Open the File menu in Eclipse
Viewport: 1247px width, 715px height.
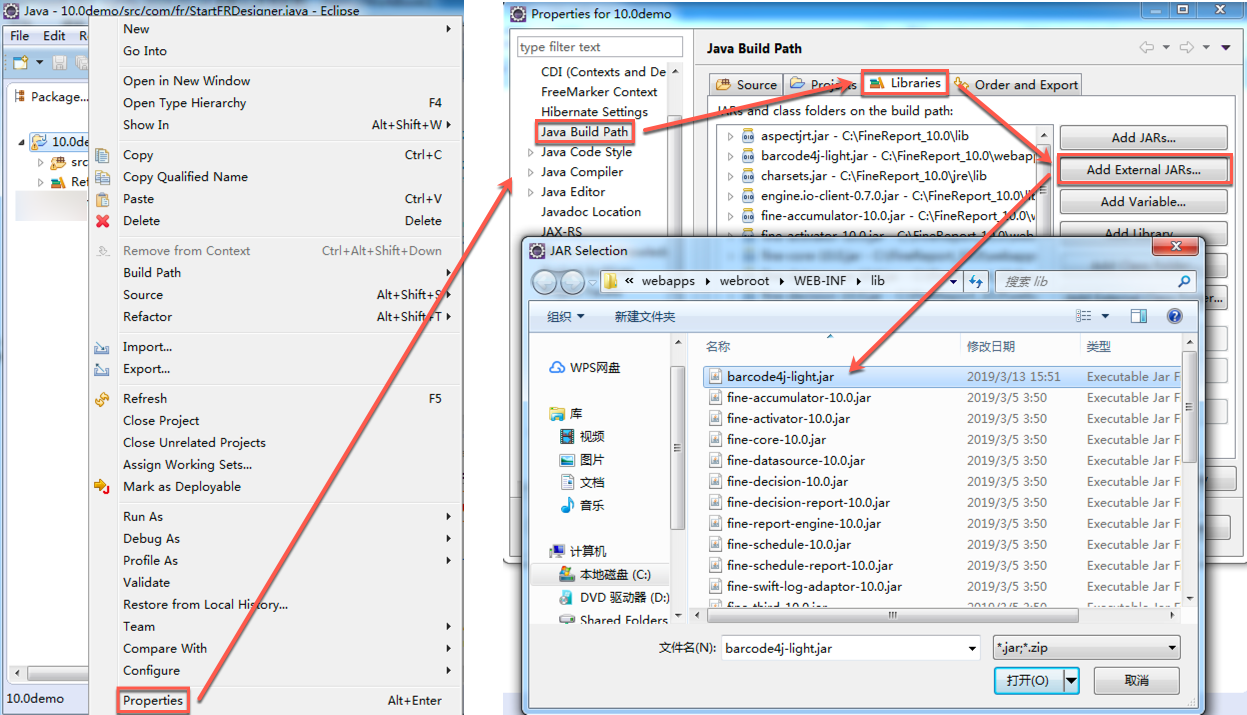coord(20,35)
